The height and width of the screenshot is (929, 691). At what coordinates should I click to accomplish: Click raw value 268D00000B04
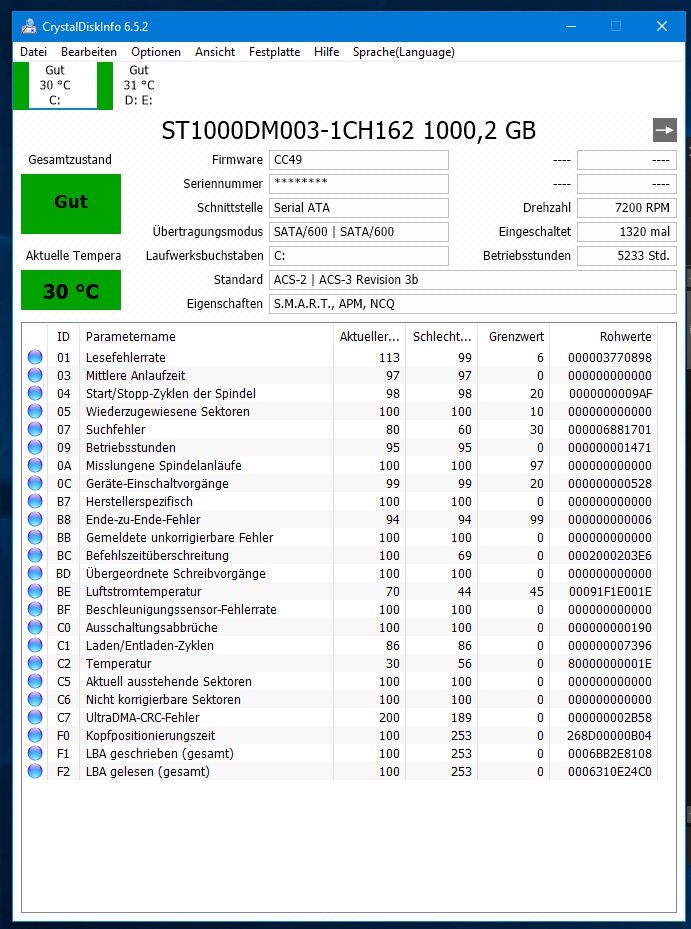[609, 735]
